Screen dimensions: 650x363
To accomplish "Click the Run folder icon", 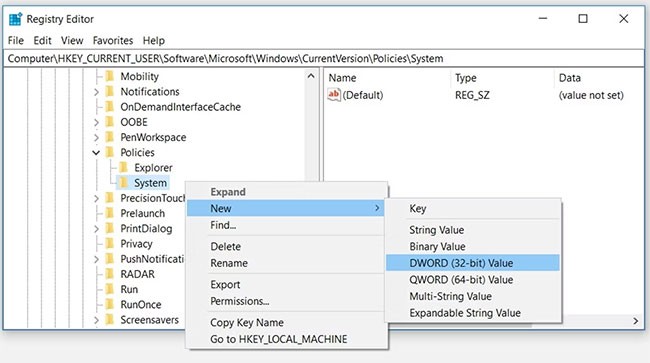I will 110,289.
